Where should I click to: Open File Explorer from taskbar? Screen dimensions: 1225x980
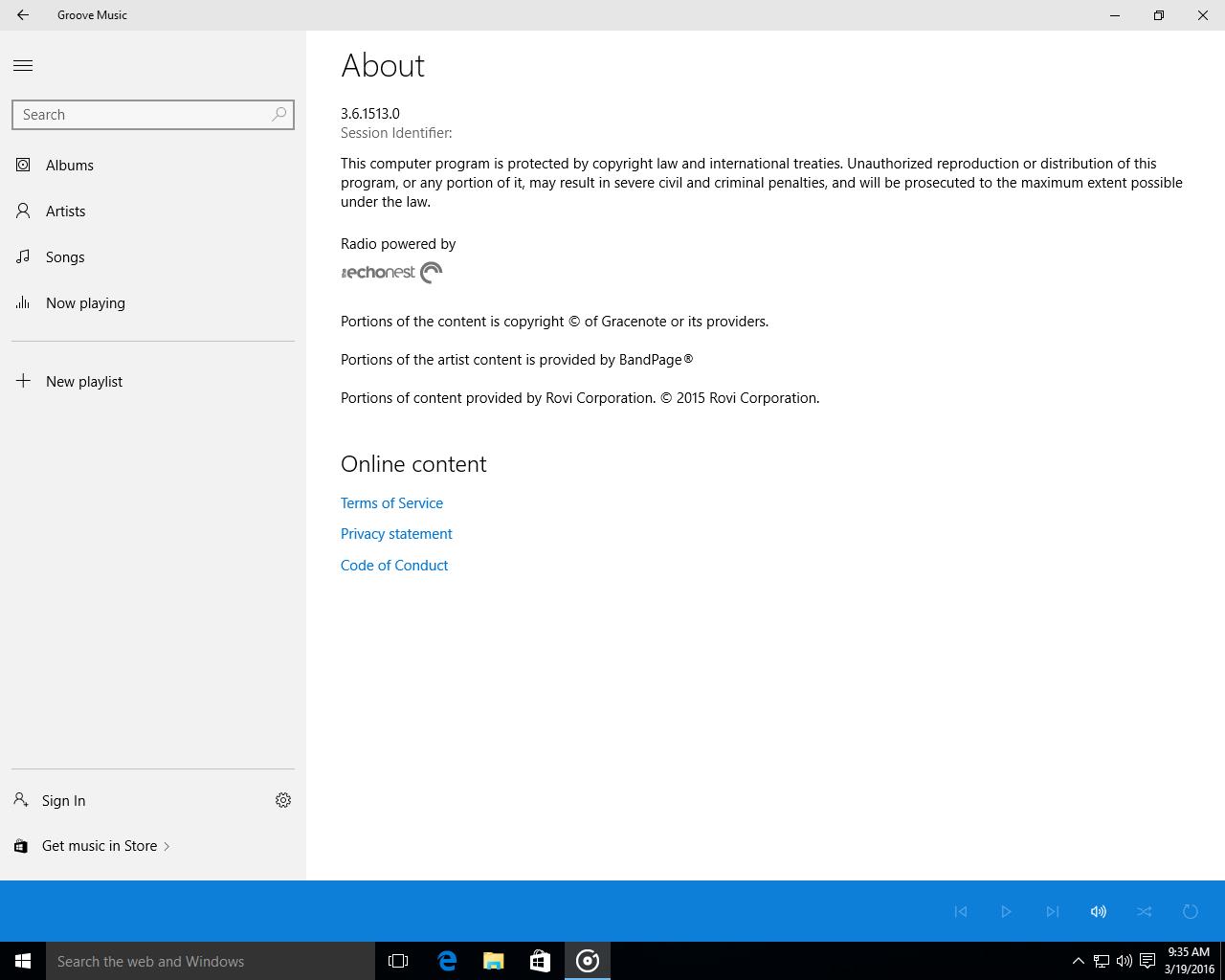[494, 961]
